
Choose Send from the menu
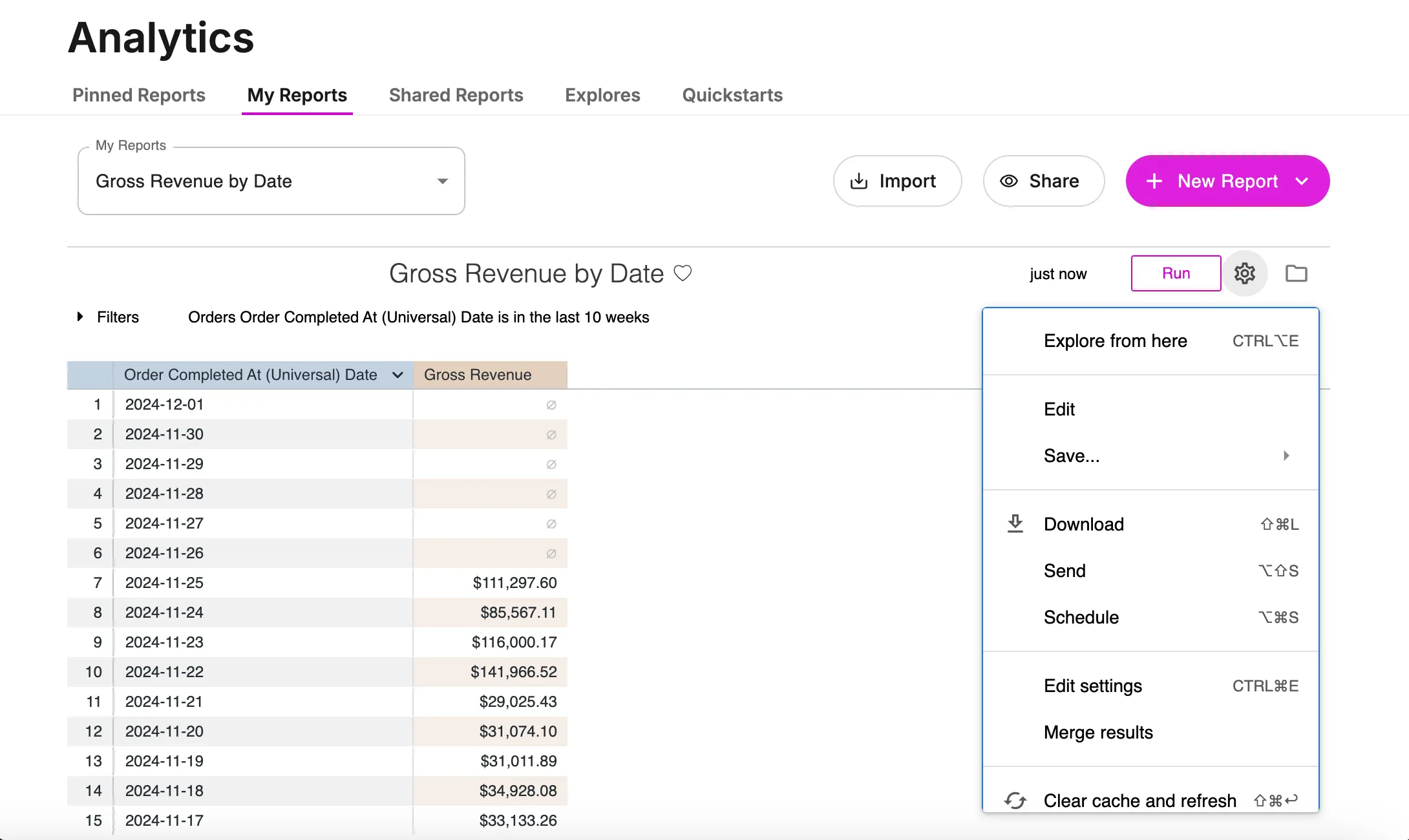tap(1150, 571)
